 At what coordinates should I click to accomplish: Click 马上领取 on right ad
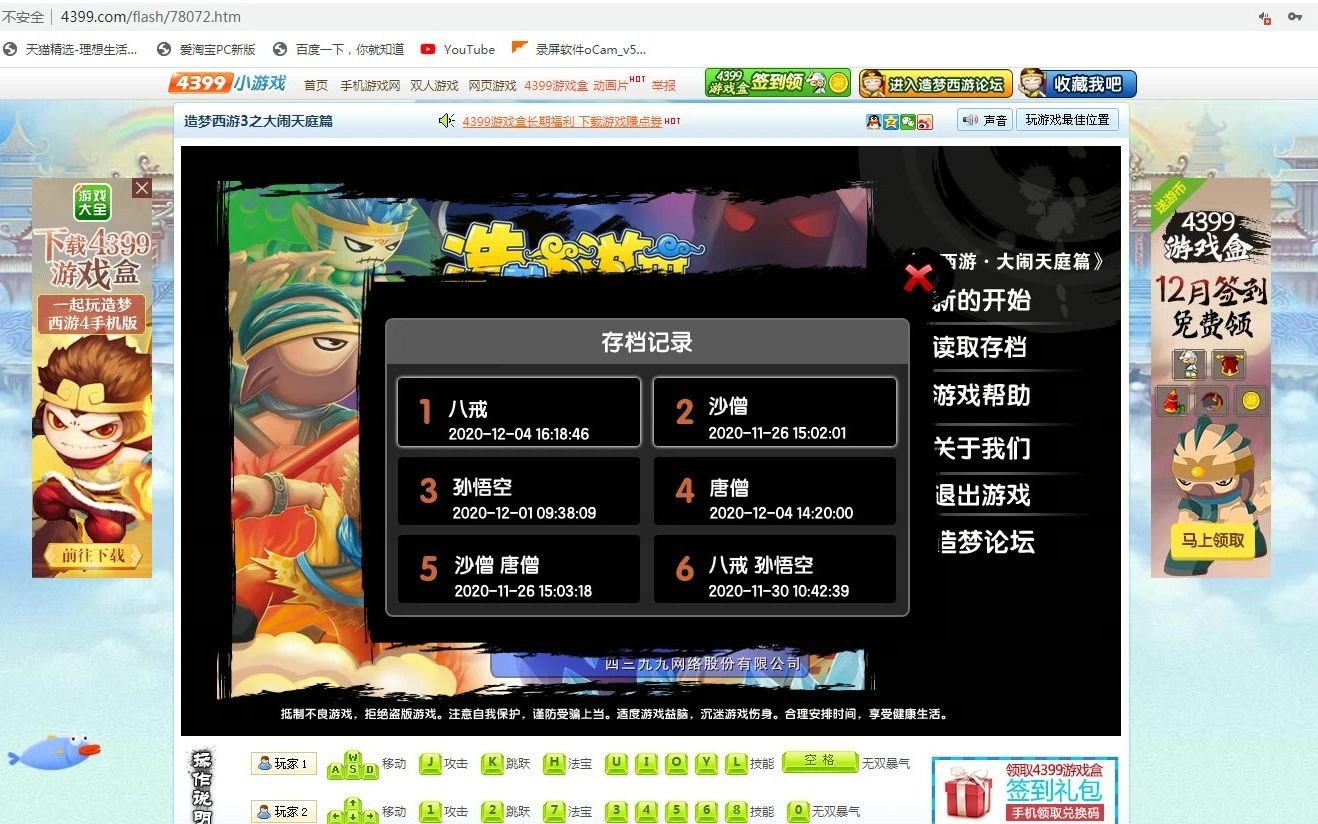point(1212,540)
